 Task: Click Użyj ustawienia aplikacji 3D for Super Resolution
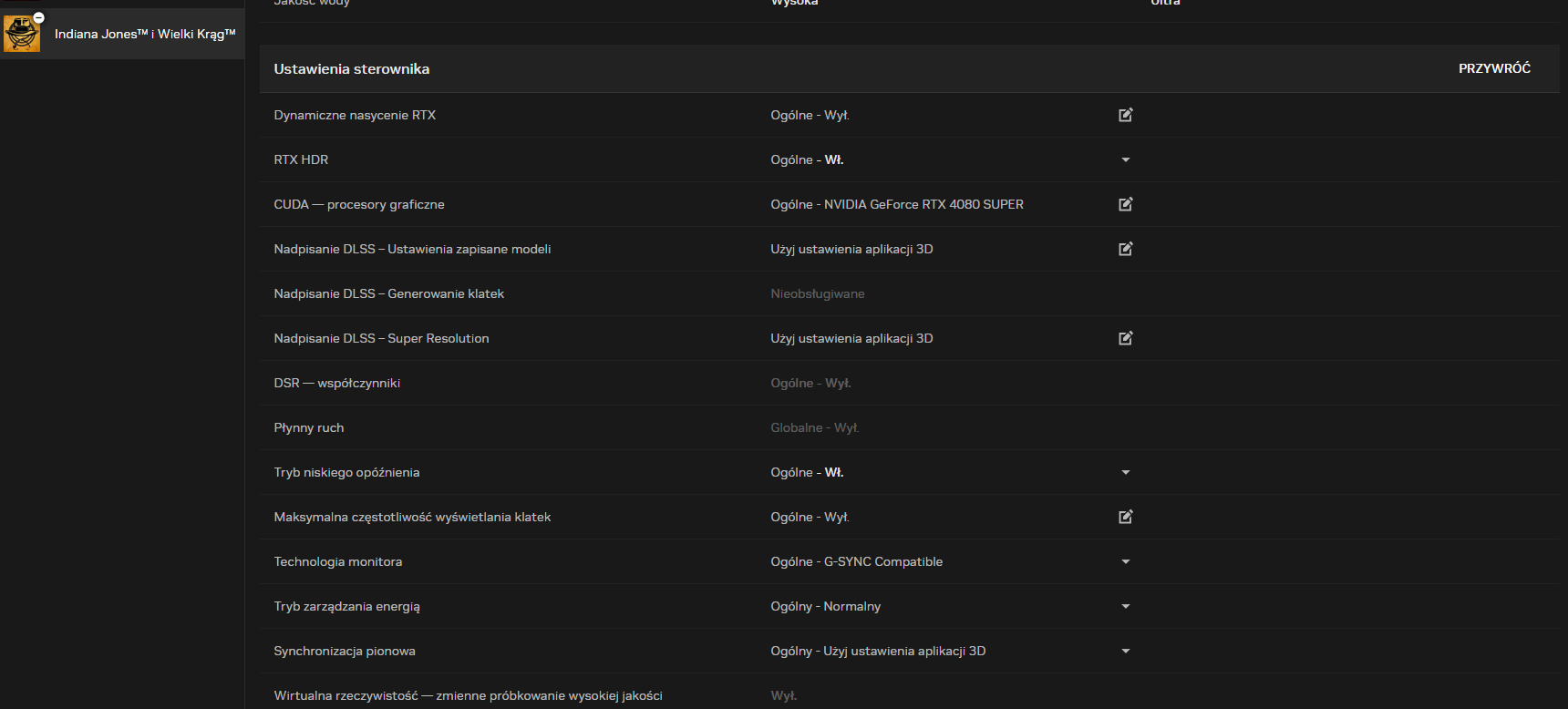(x=851, y=338)
